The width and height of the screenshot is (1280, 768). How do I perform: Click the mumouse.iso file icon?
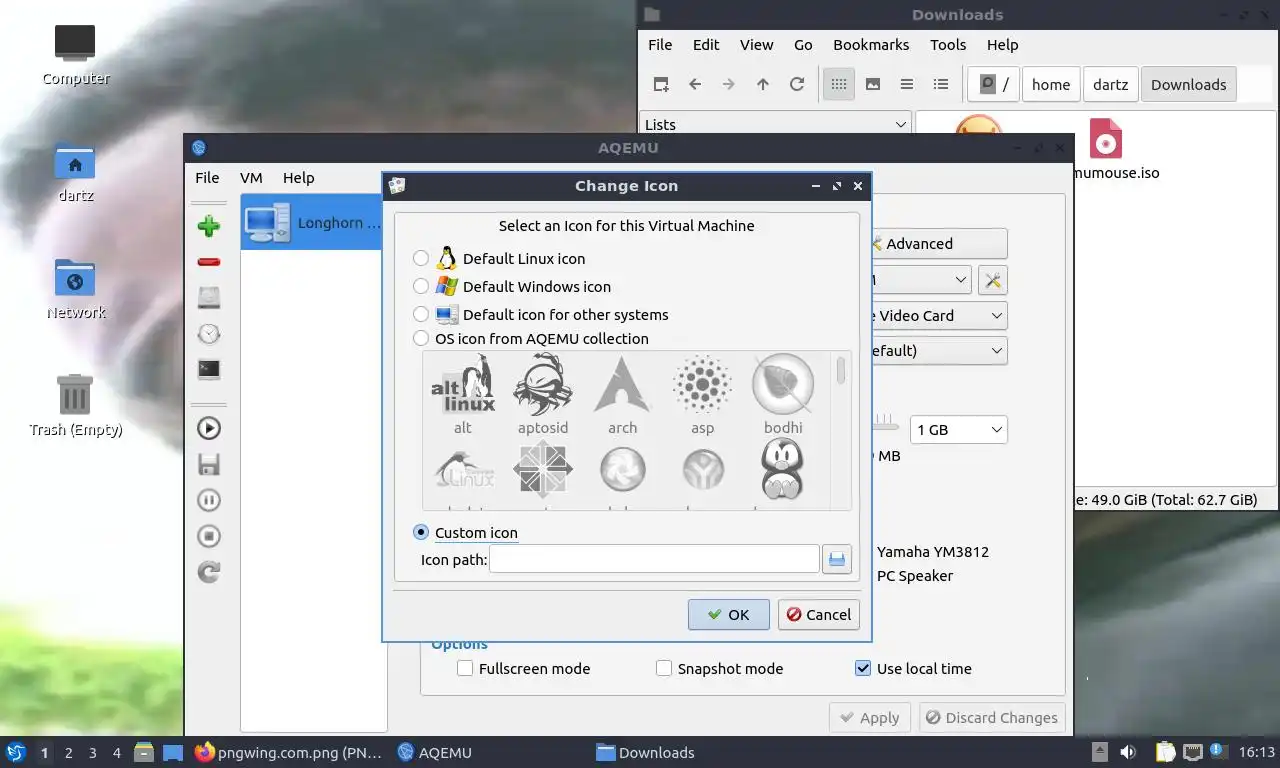1105,139
